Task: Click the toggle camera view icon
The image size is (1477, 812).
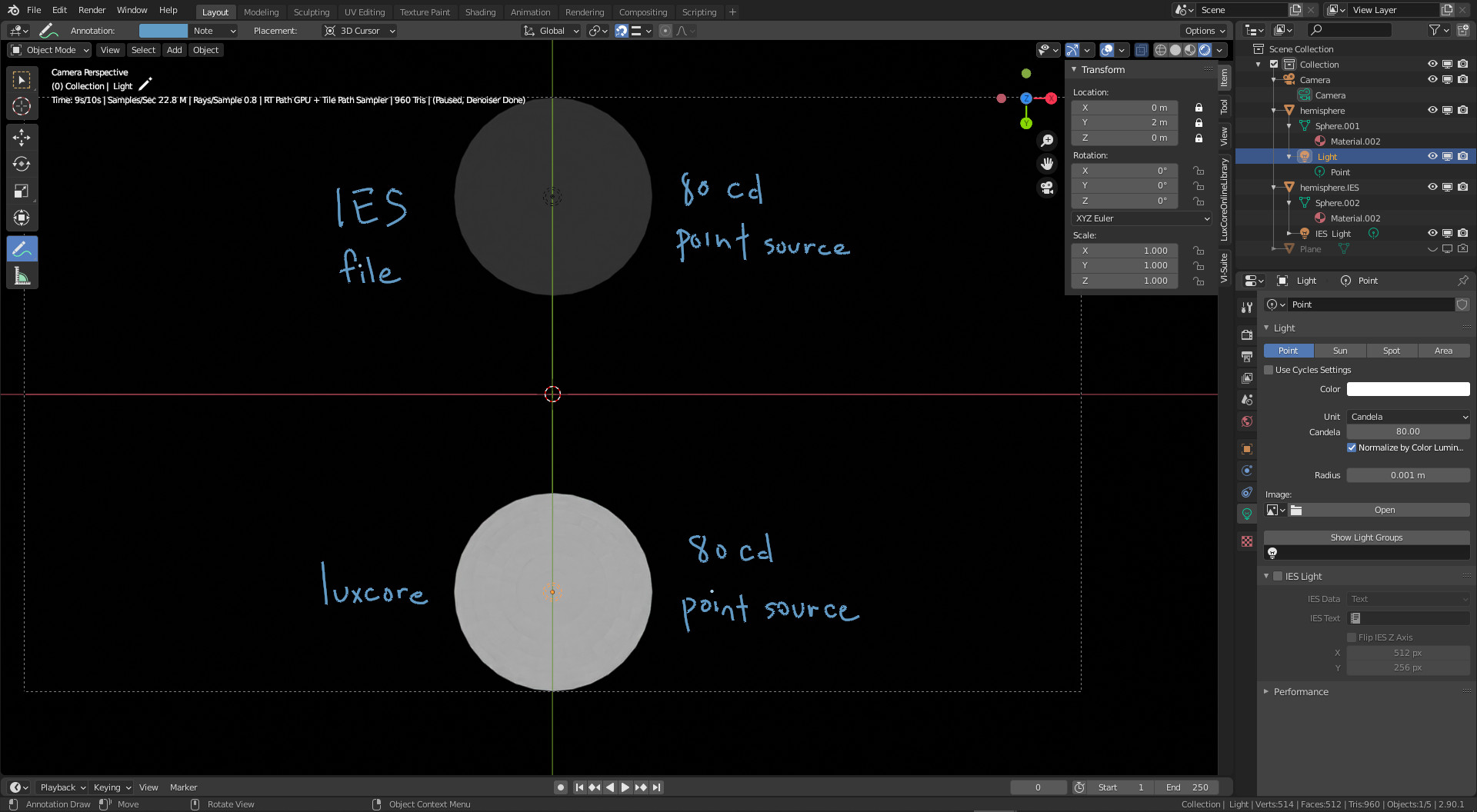Action: 1047,188
